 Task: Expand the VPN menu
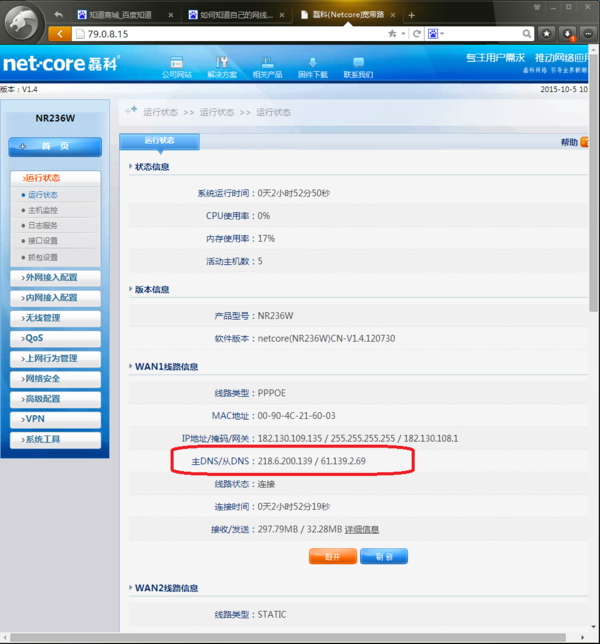point(55,419)
